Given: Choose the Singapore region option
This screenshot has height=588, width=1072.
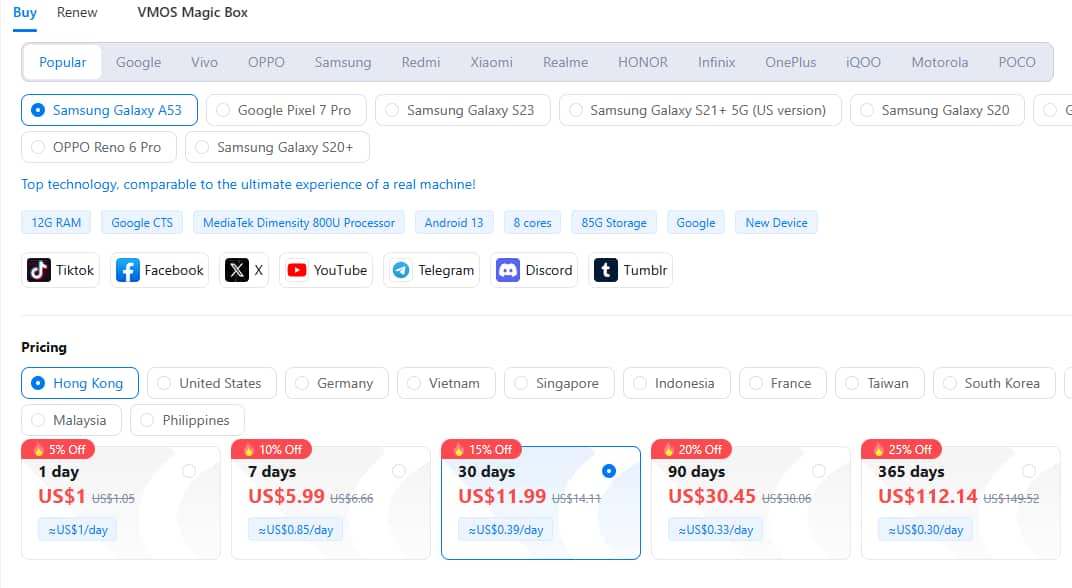Looking at the screenshot, I should click(x=556, y=383).
